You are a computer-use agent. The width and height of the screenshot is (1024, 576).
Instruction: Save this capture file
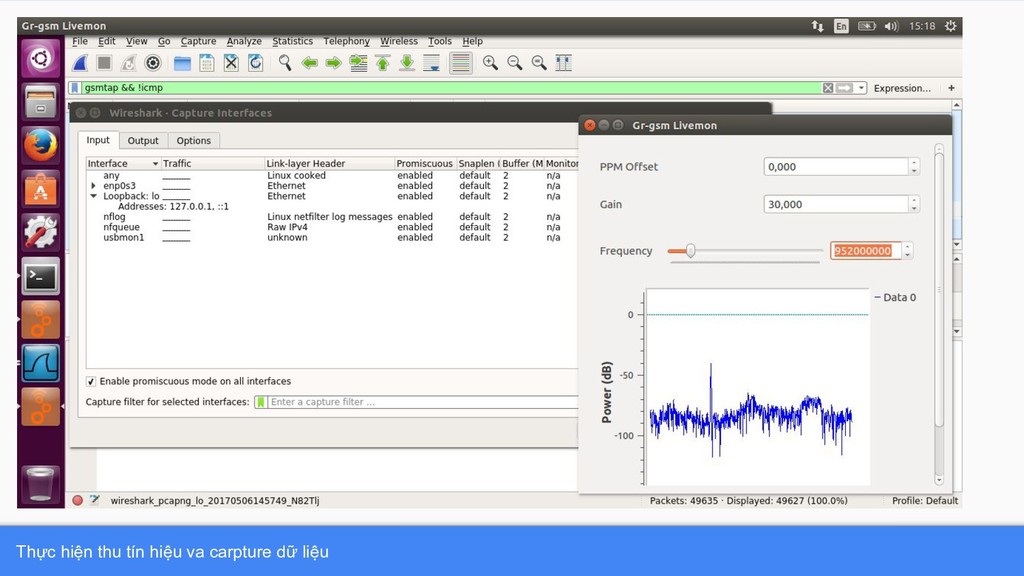click(x=206, y=63)
